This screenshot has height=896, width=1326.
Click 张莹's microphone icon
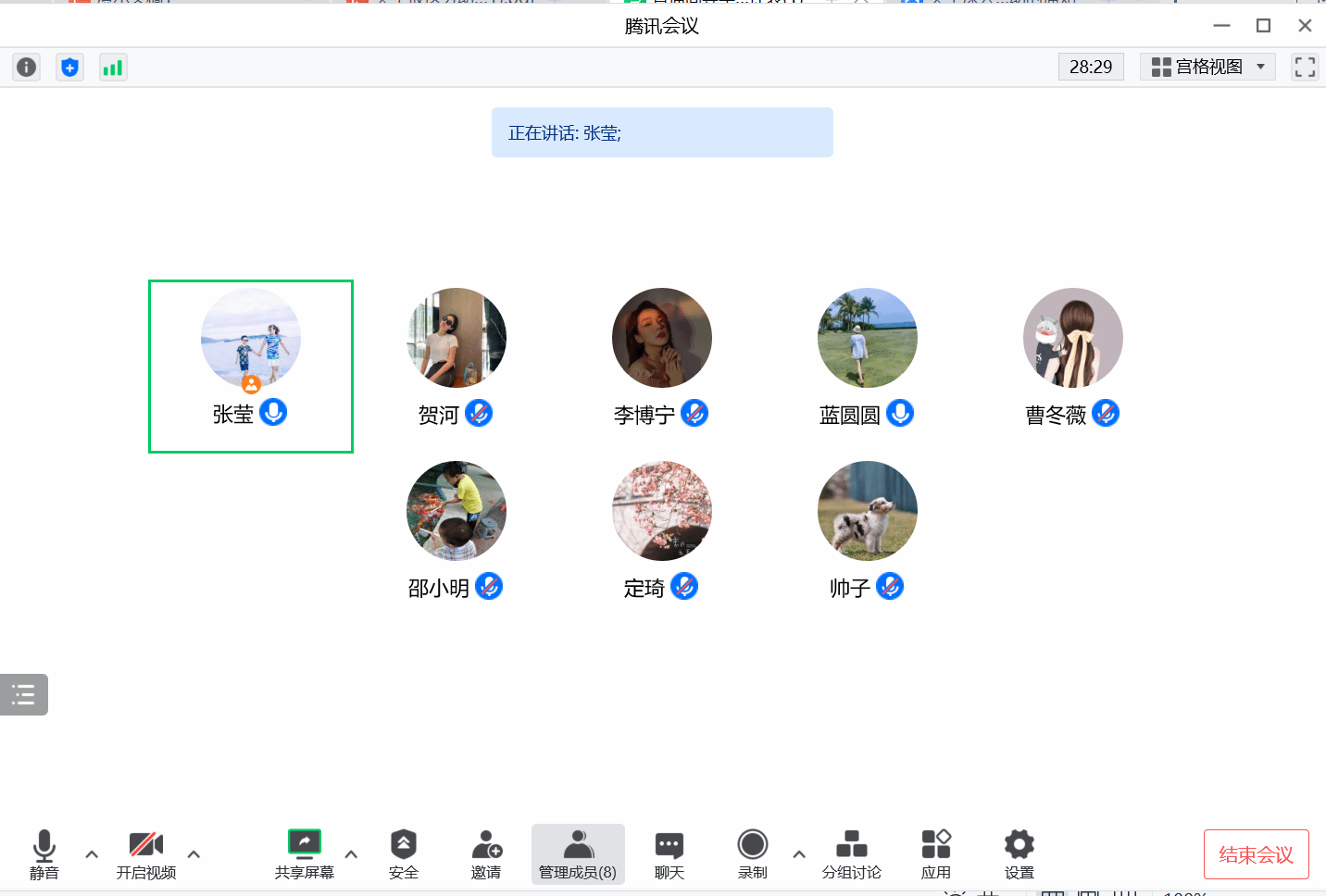pos(273,412)
